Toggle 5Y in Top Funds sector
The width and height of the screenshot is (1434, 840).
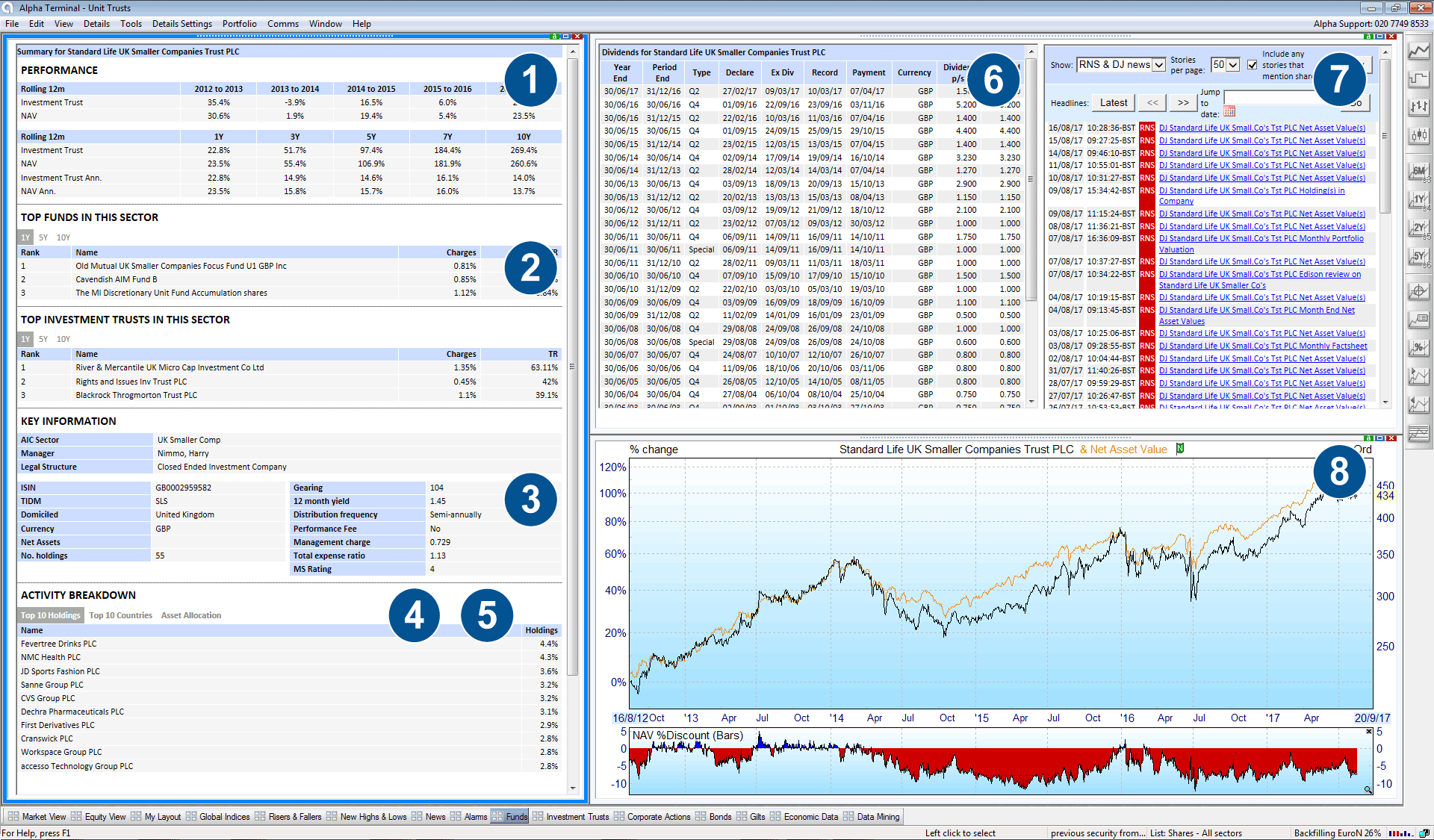click(x=43, y=237)
